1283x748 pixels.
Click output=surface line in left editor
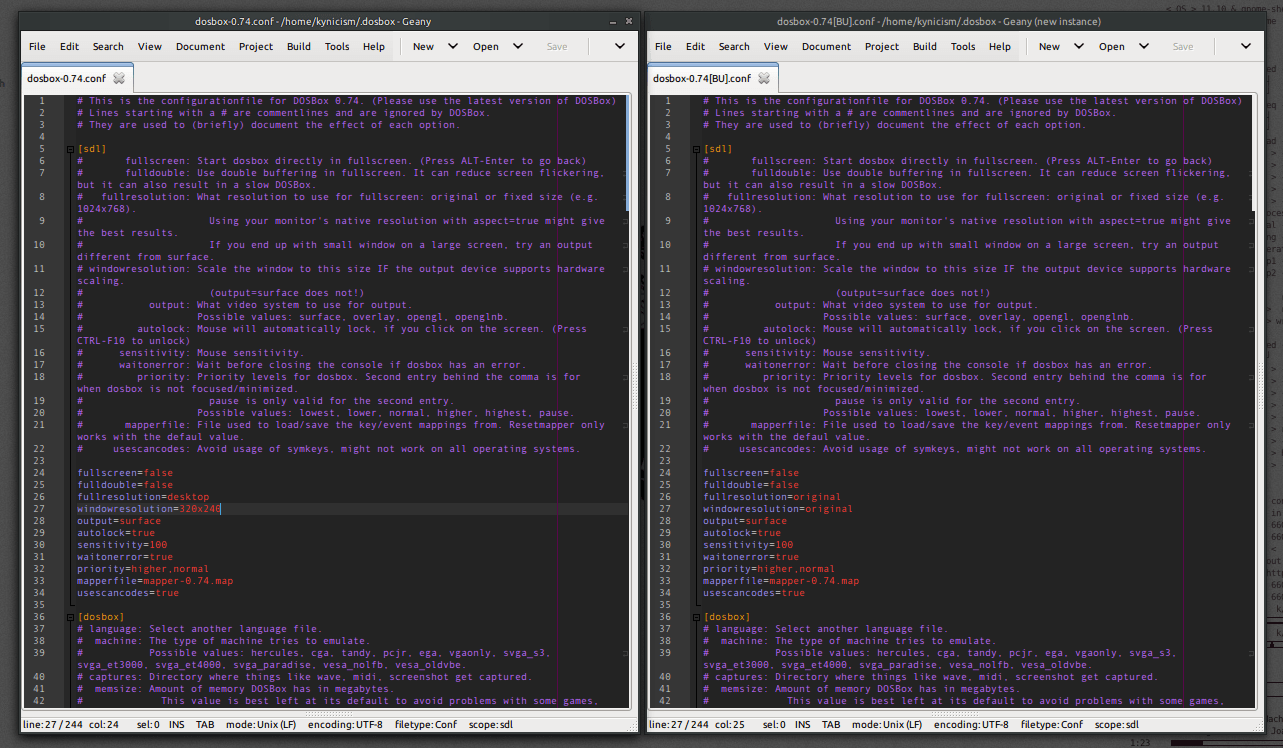pos(119,521)
